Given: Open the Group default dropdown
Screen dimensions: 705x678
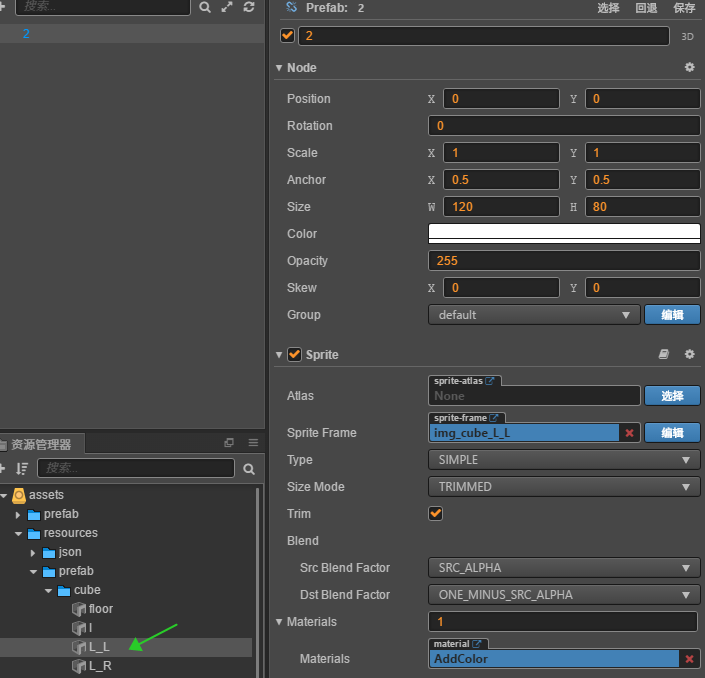Looking at the screenshot, I should tap(534, 315).
